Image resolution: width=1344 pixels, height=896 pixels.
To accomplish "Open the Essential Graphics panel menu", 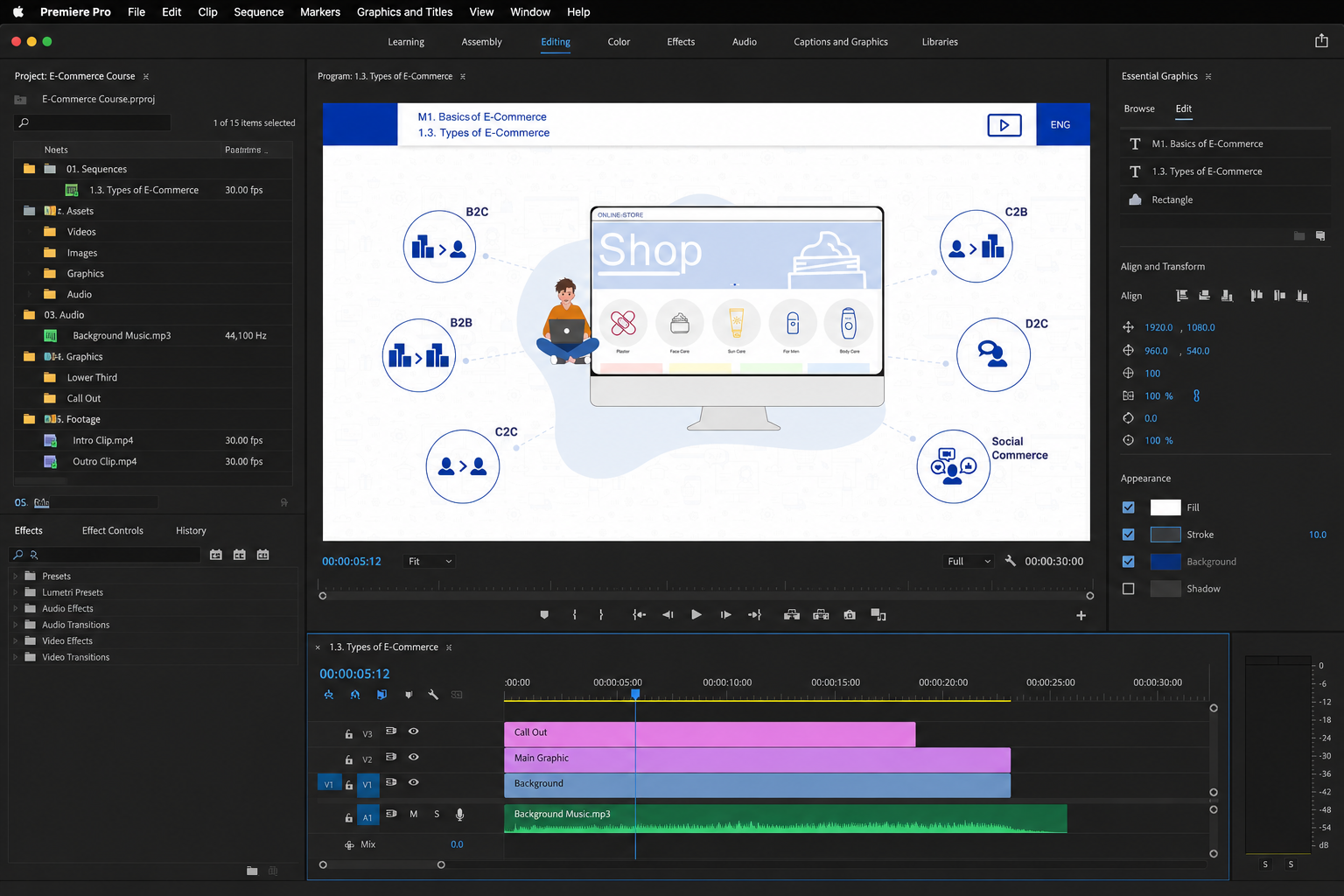I will tap(1208, 76).
